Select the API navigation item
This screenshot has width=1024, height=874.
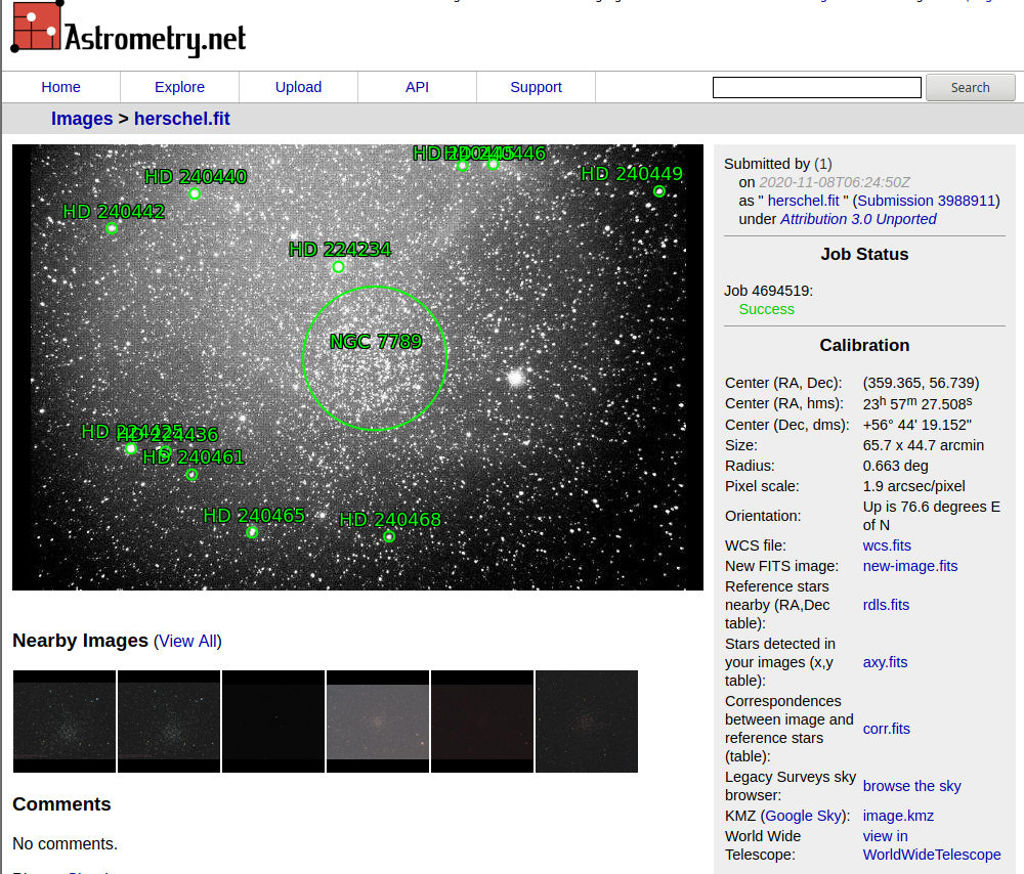(417, 87)
